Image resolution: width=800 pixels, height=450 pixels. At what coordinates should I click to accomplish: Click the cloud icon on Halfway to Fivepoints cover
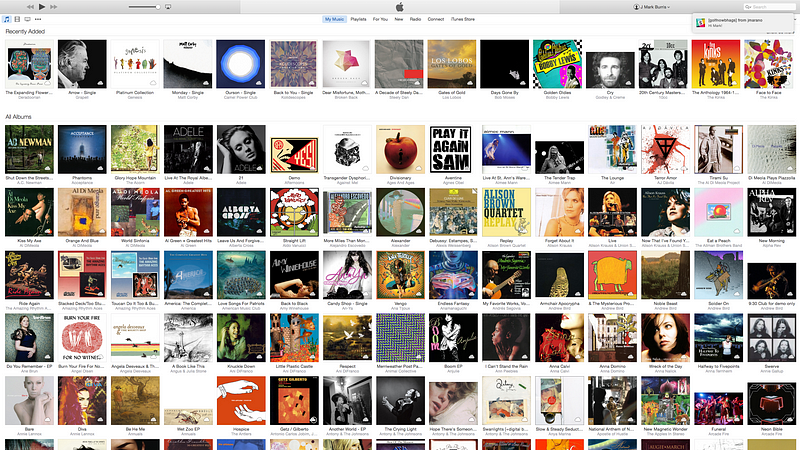click(737, 356)
